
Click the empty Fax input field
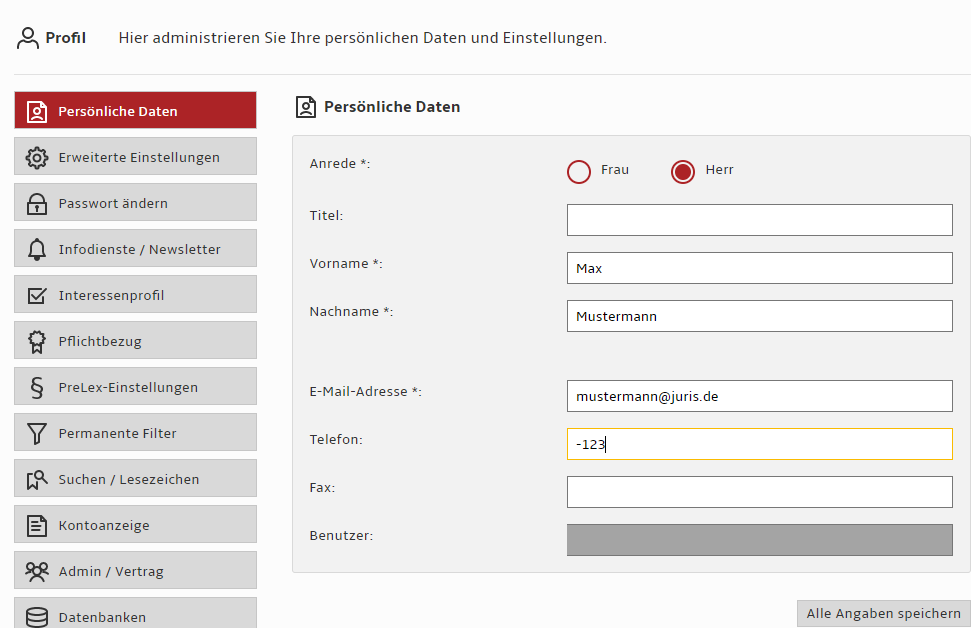click(x=759, y=492)
